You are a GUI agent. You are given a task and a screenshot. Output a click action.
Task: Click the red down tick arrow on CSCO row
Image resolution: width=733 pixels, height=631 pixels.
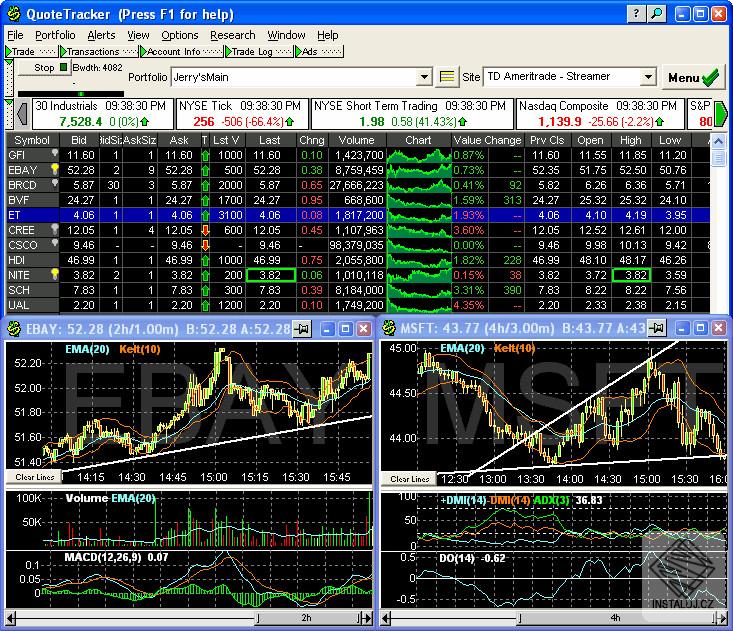205,245
